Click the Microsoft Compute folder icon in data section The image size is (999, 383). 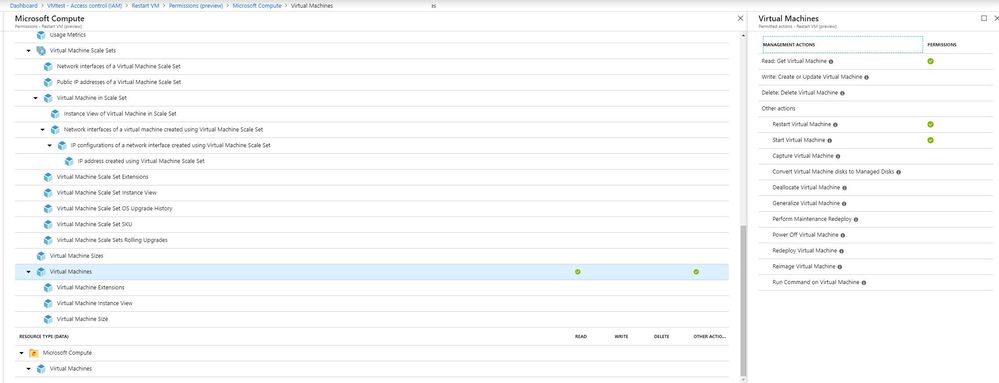tap(34, 353)
